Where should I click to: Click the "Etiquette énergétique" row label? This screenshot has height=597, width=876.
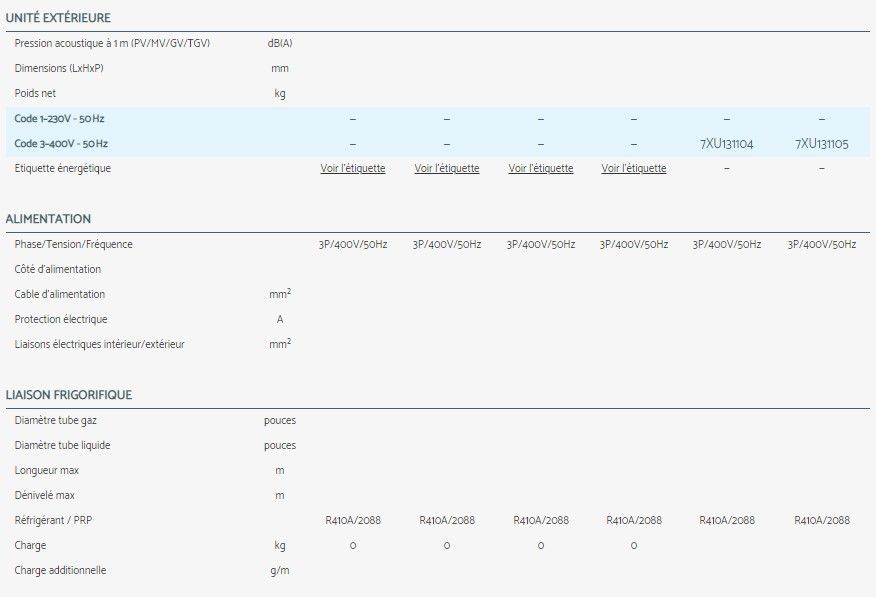point(62,168)
